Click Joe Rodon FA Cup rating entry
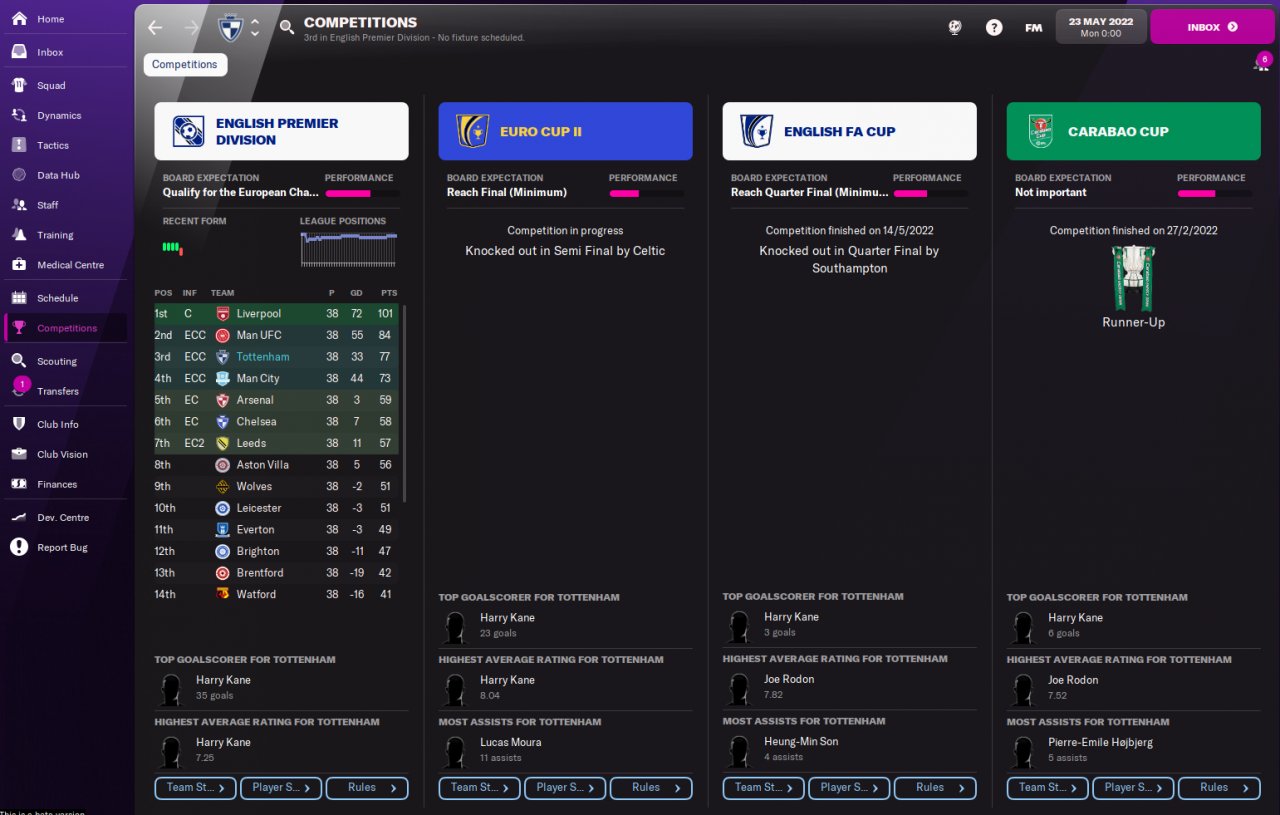The width and height of the screenshot is (1280, 815). click(849, 687)
